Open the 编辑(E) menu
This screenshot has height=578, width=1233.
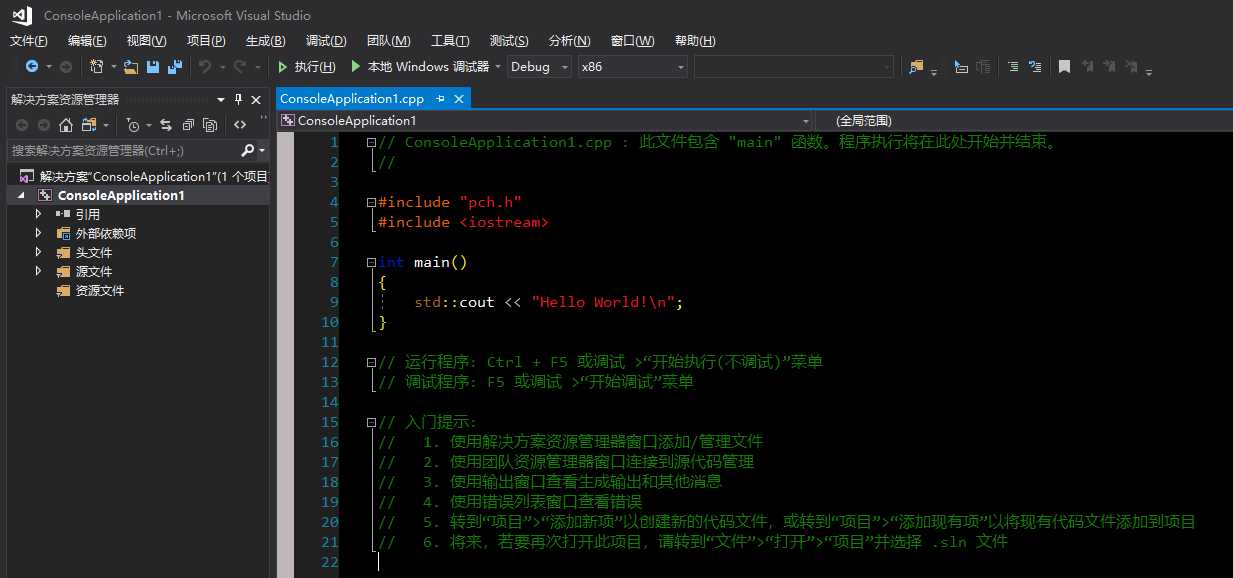point(87,40)
